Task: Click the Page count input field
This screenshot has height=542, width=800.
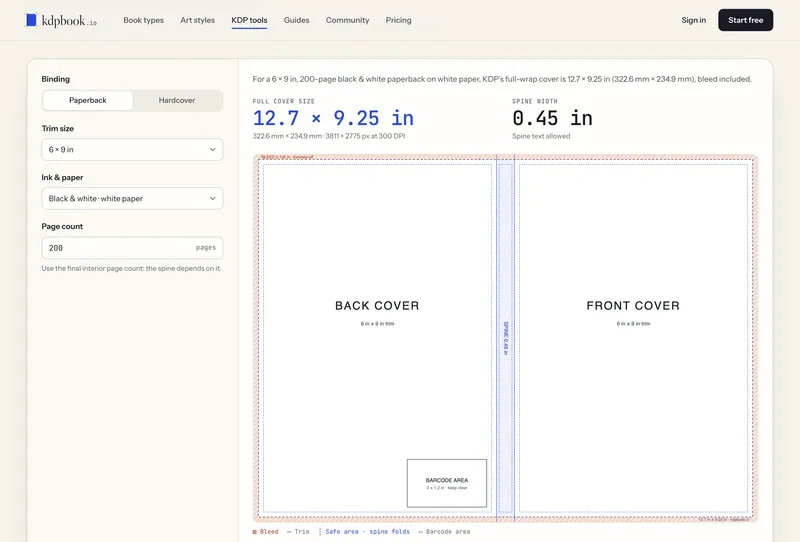Action: 132,248
